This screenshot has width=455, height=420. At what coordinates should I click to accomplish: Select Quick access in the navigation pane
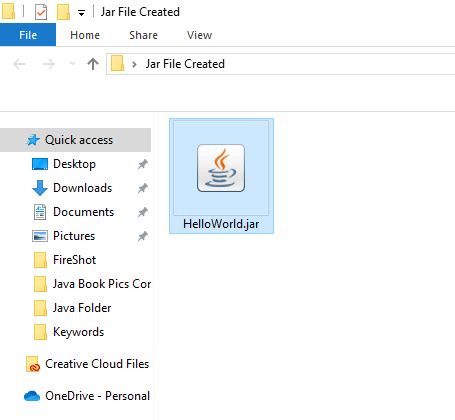point(75,140)
